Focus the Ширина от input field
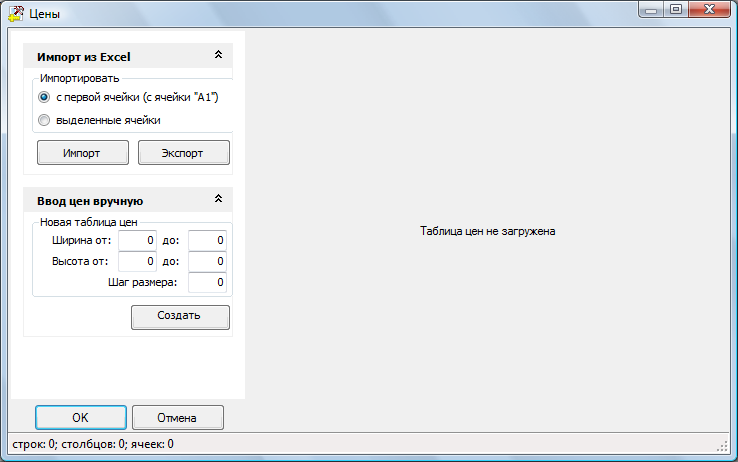This screenshot has width=738, height=462. (x=138, y=240)
